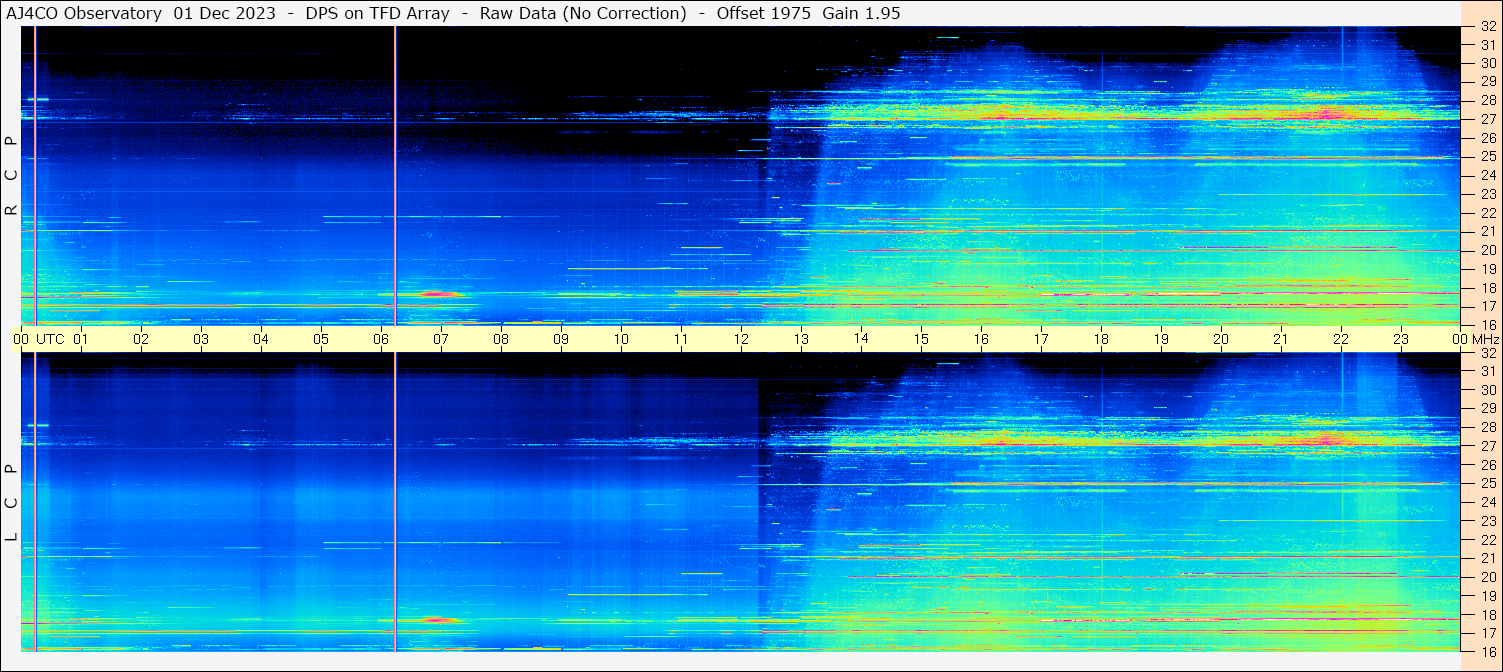Choose the 08 hour tick label

coord(501,339)
